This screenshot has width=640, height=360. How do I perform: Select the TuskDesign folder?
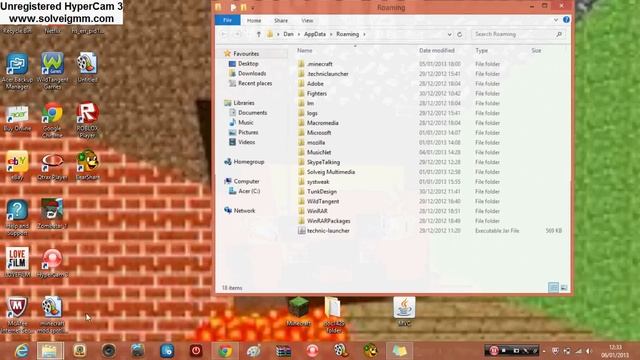pyautogui.click(x=322, y=191)
